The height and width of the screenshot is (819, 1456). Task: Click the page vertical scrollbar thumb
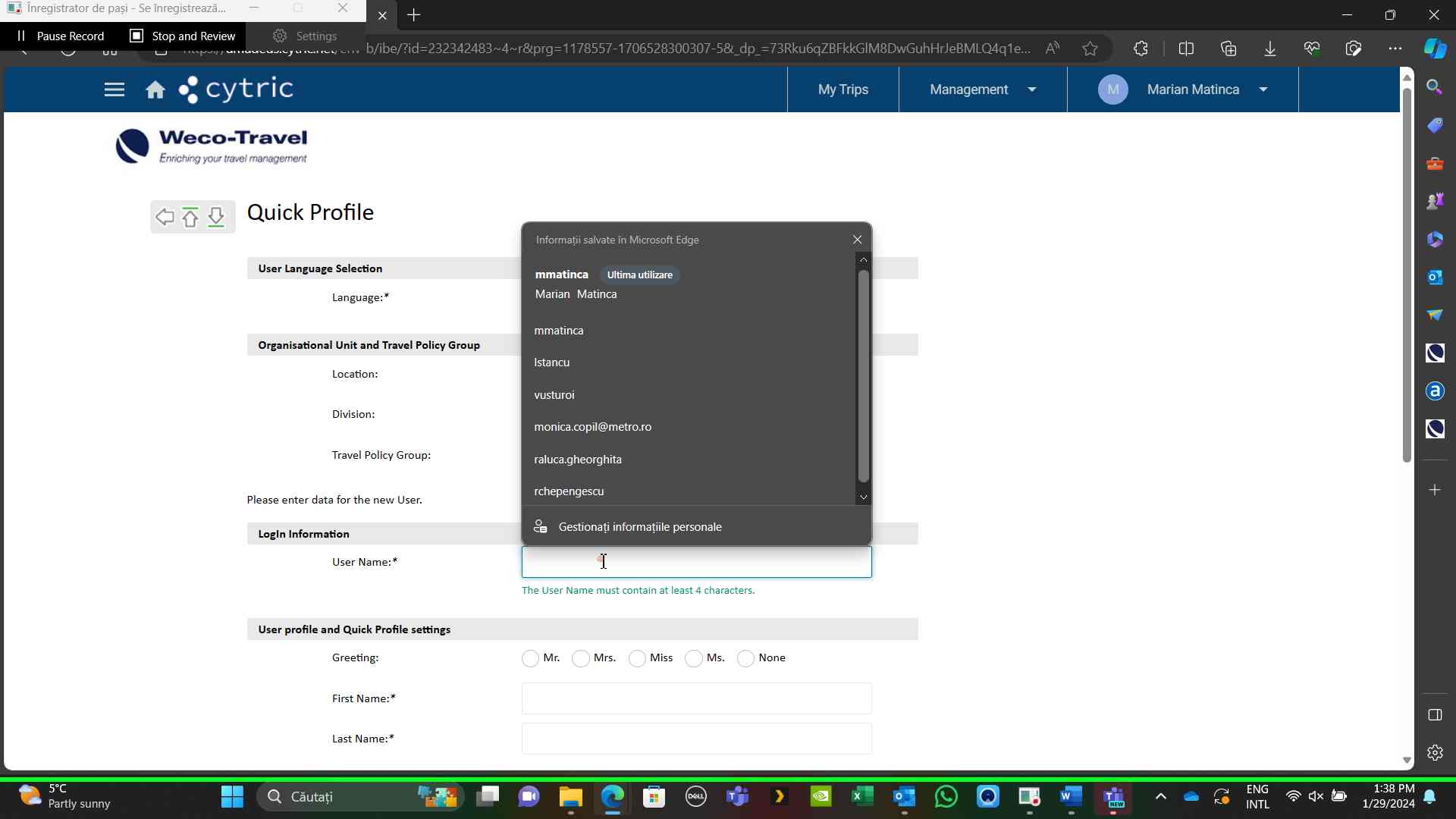(x=1407, y=275)
